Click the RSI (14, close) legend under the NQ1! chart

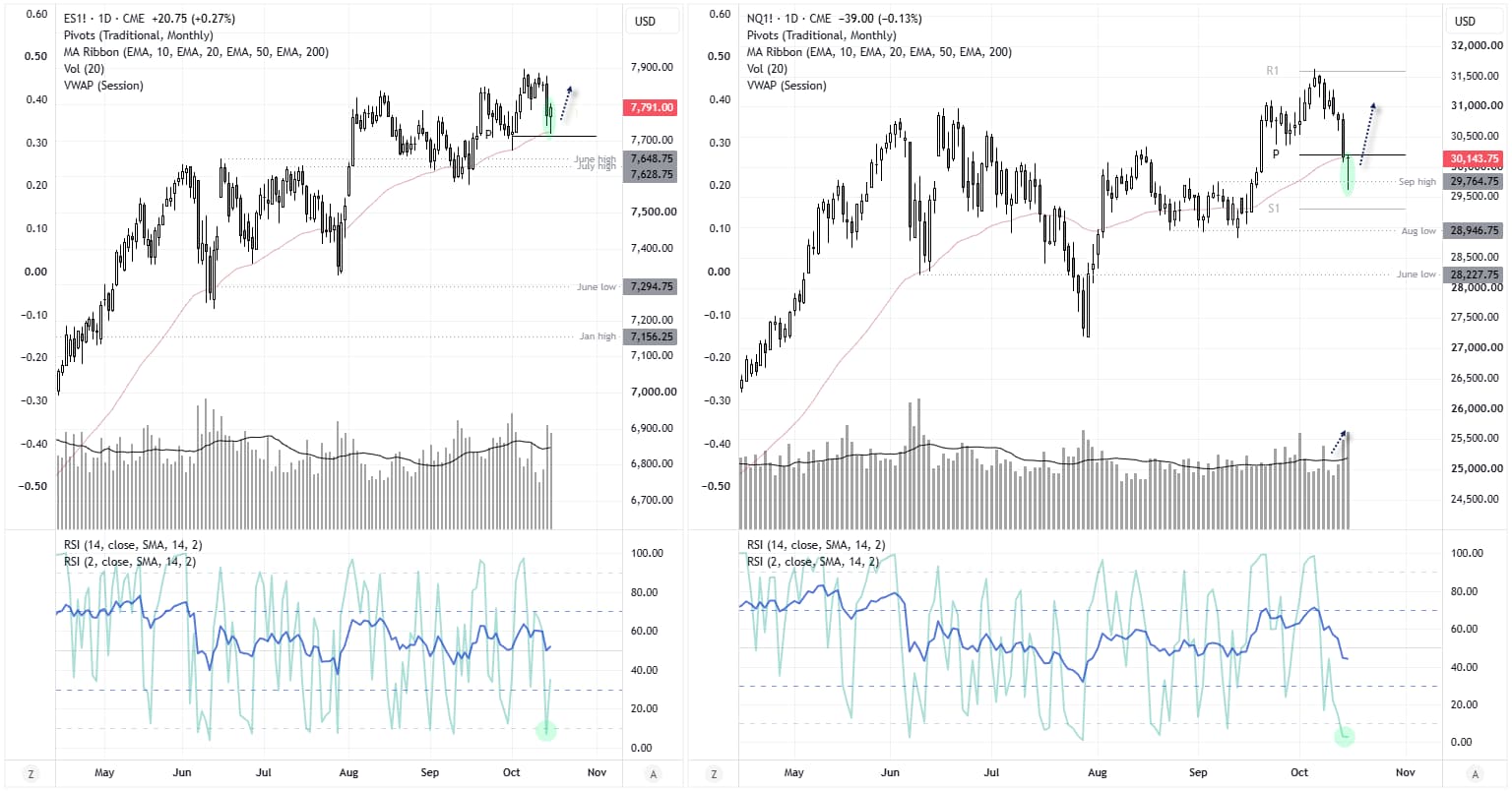coord(816,545)
